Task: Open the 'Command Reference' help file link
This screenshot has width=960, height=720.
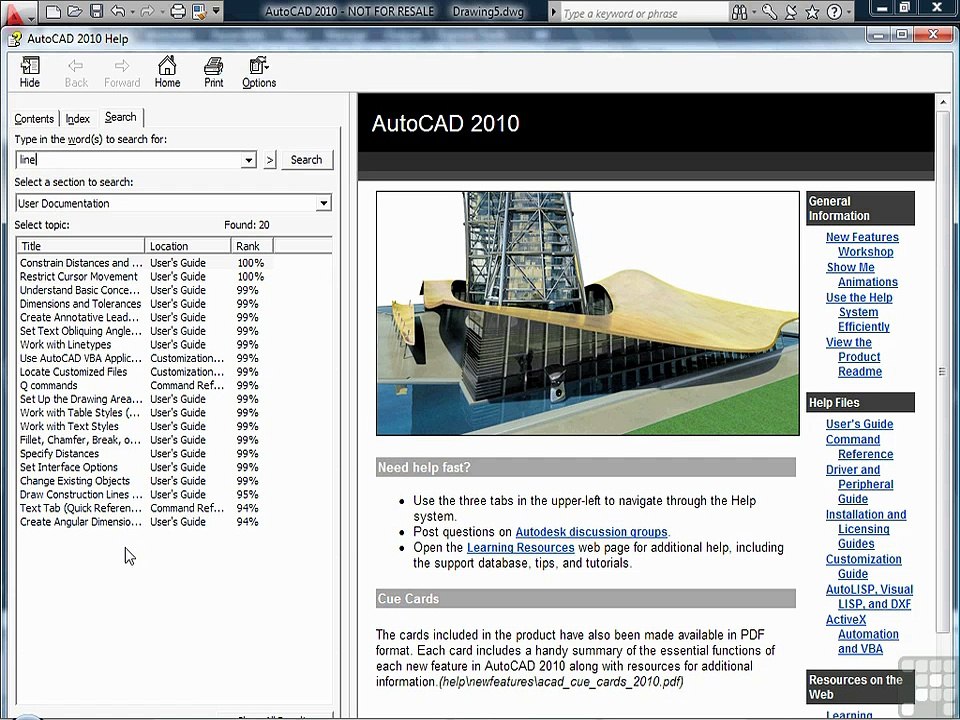Action: [x=860, y=447]
